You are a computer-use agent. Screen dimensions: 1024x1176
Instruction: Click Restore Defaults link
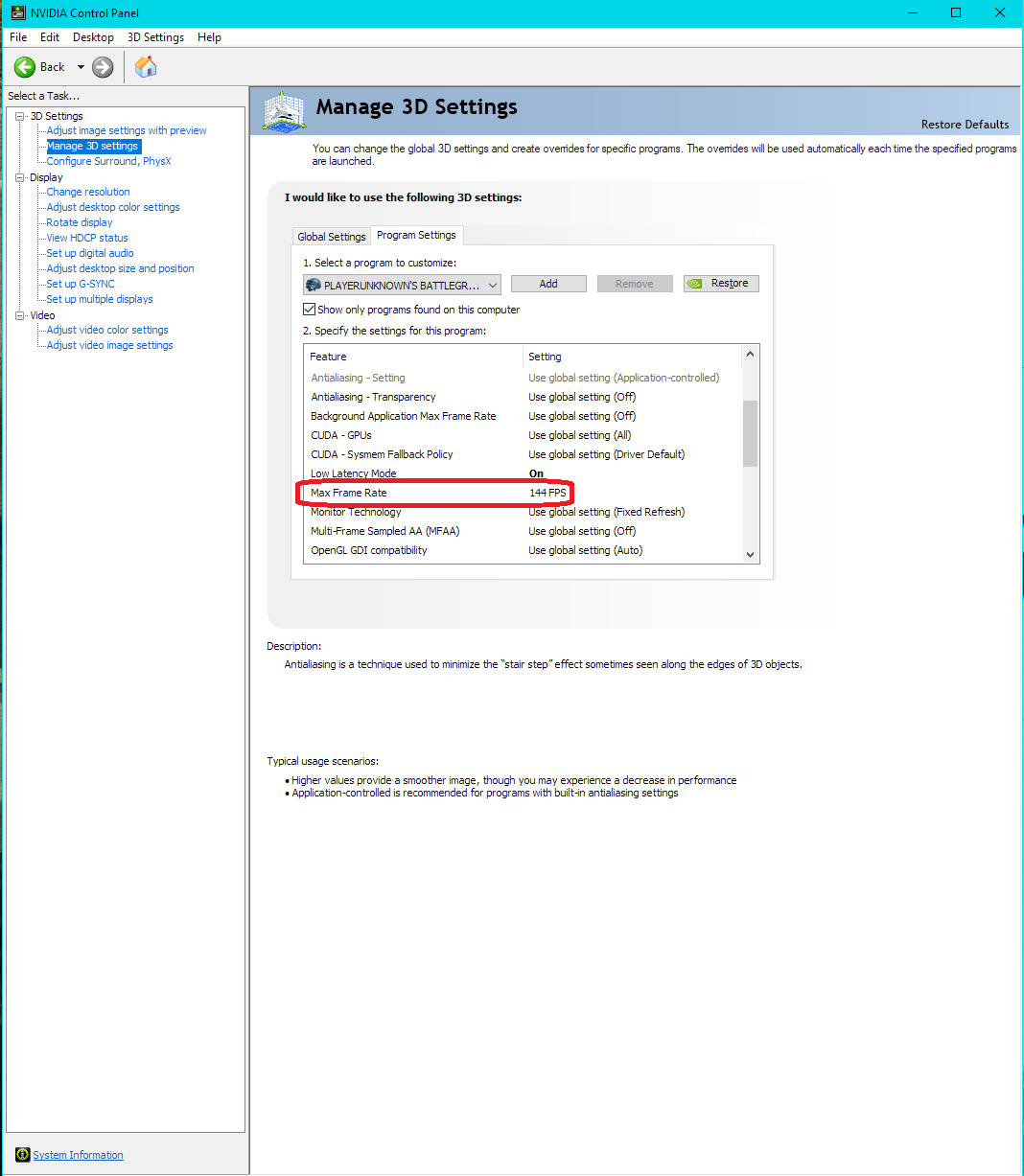(965, 125)
